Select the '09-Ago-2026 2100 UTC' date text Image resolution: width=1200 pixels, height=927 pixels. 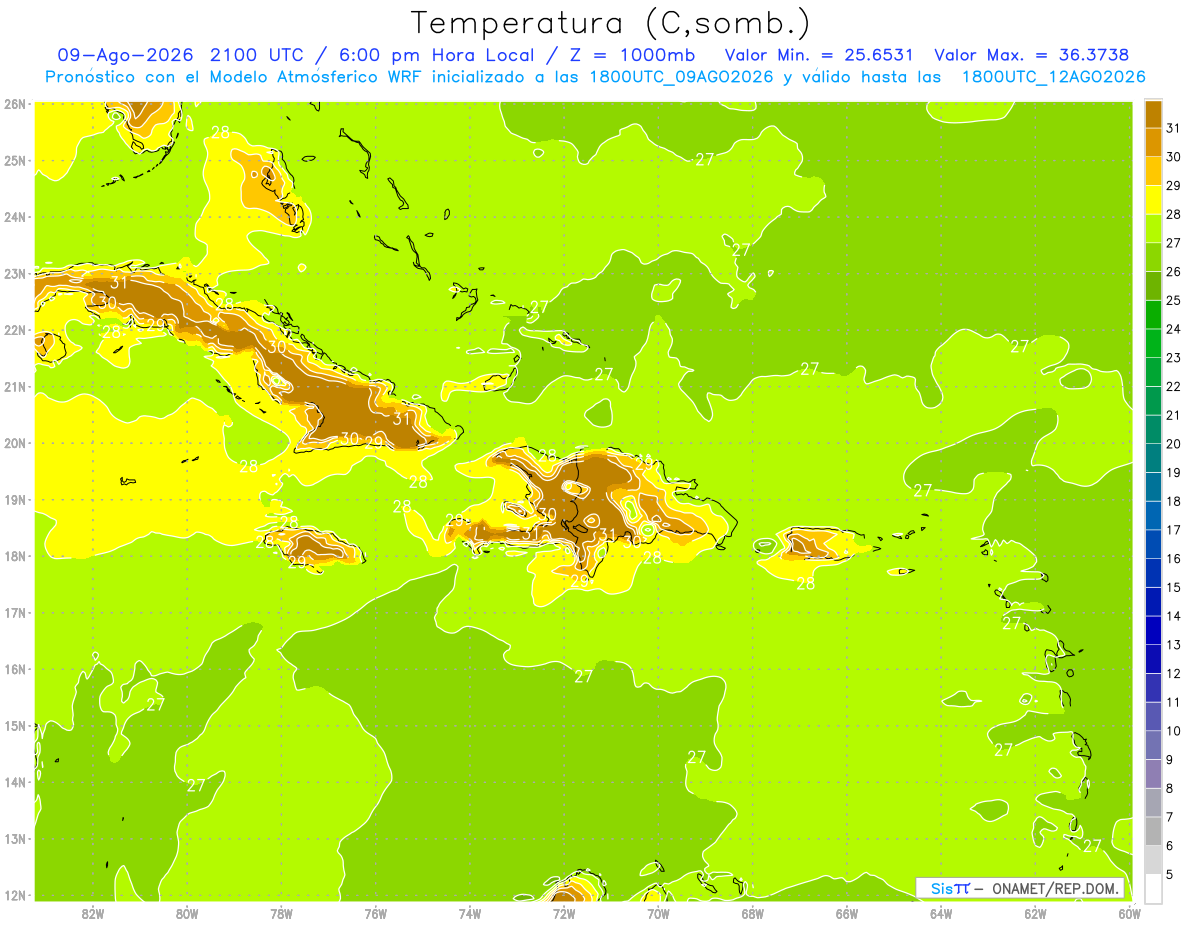coord(183,55)
